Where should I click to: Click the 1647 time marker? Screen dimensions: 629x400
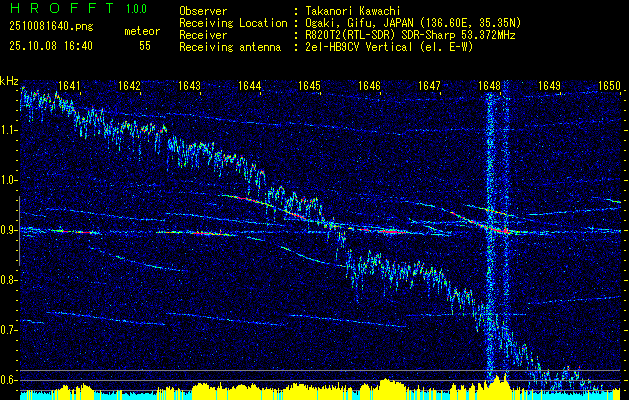click(429, 85)
